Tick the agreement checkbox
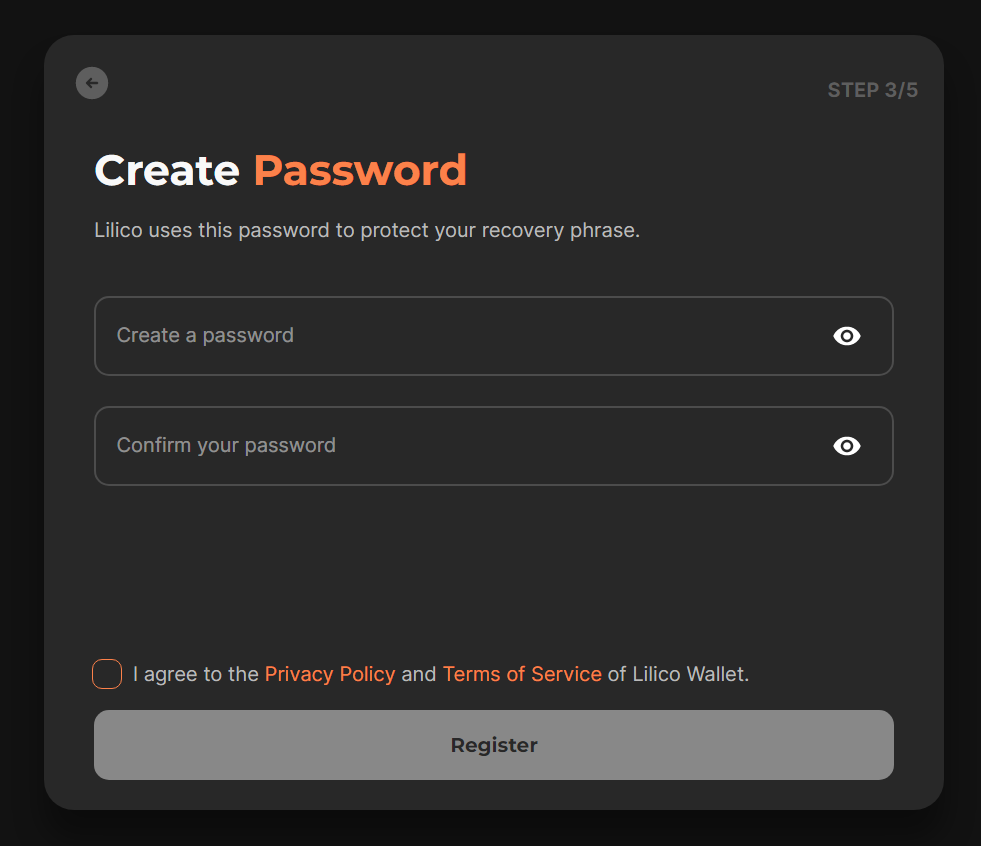The width and height of the screenshot is (981, 846). (x=107, y=674)
